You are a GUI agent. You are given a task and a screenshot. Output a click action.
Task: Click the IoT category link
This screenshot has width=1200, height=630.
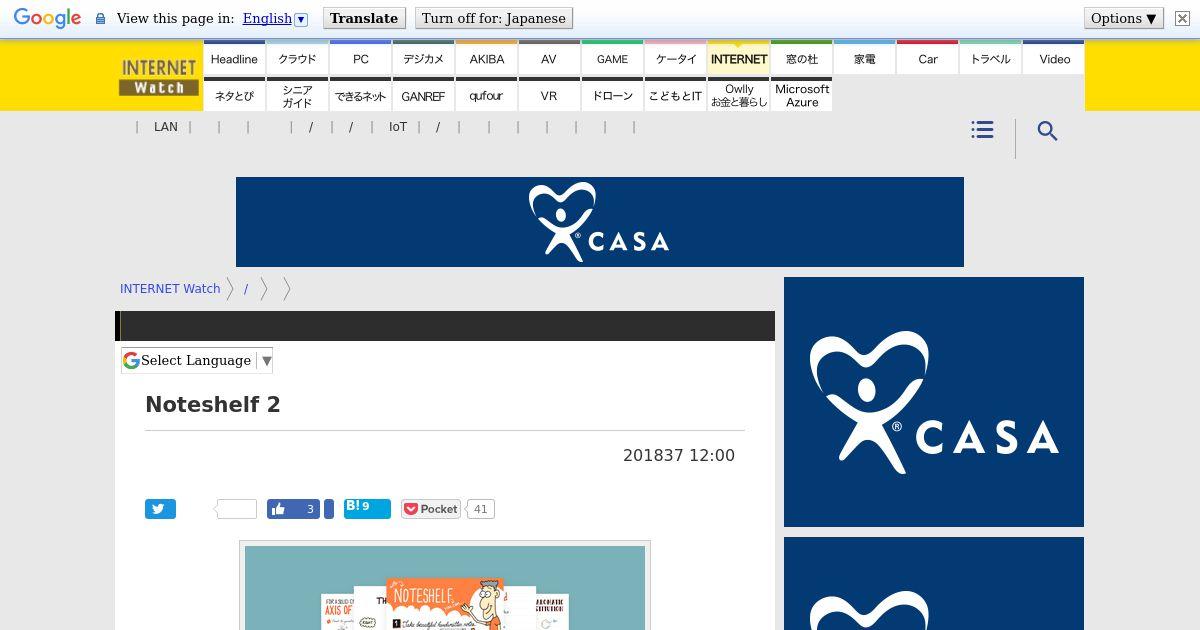(398, 127)
